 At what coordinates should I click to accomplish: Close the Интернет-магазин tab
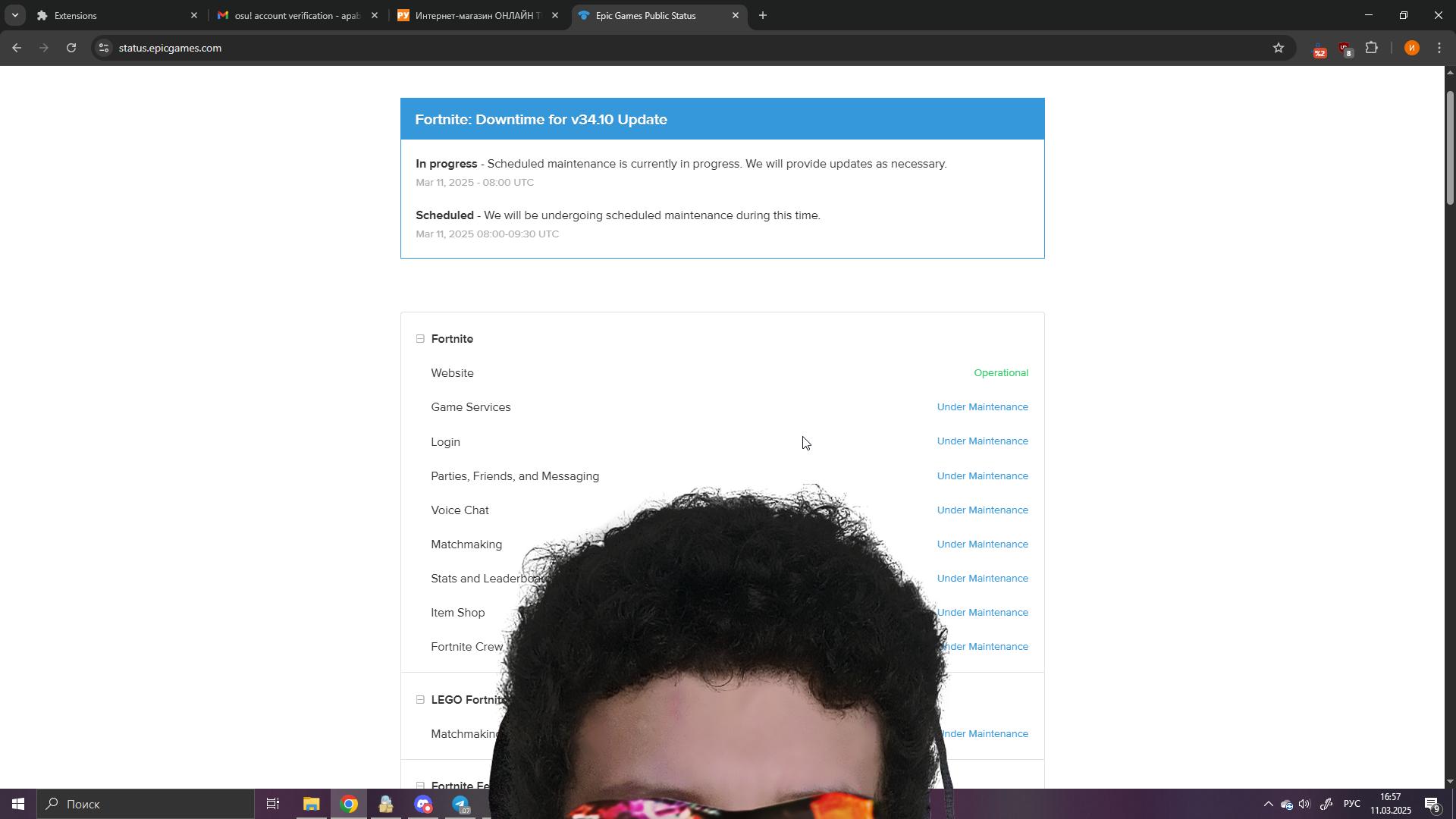coord(554,15)
